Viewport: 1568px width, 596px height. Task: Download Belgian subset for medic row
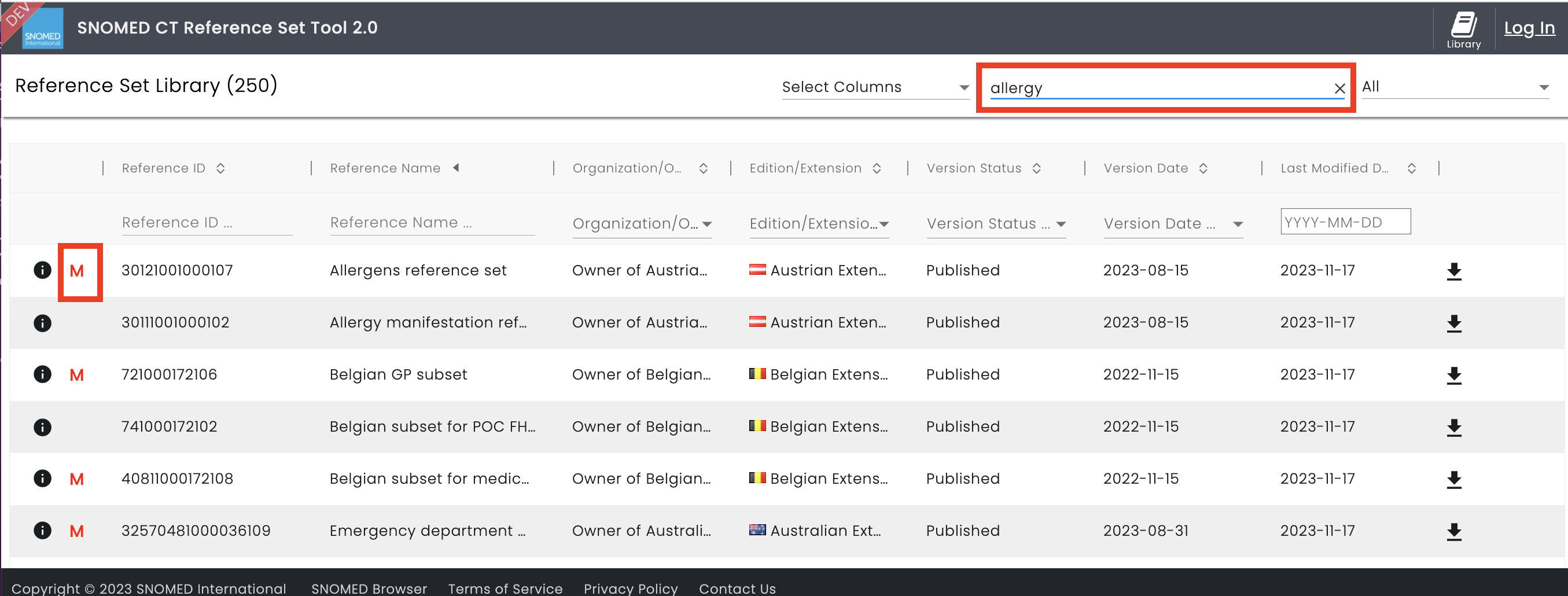point(1453,479)
